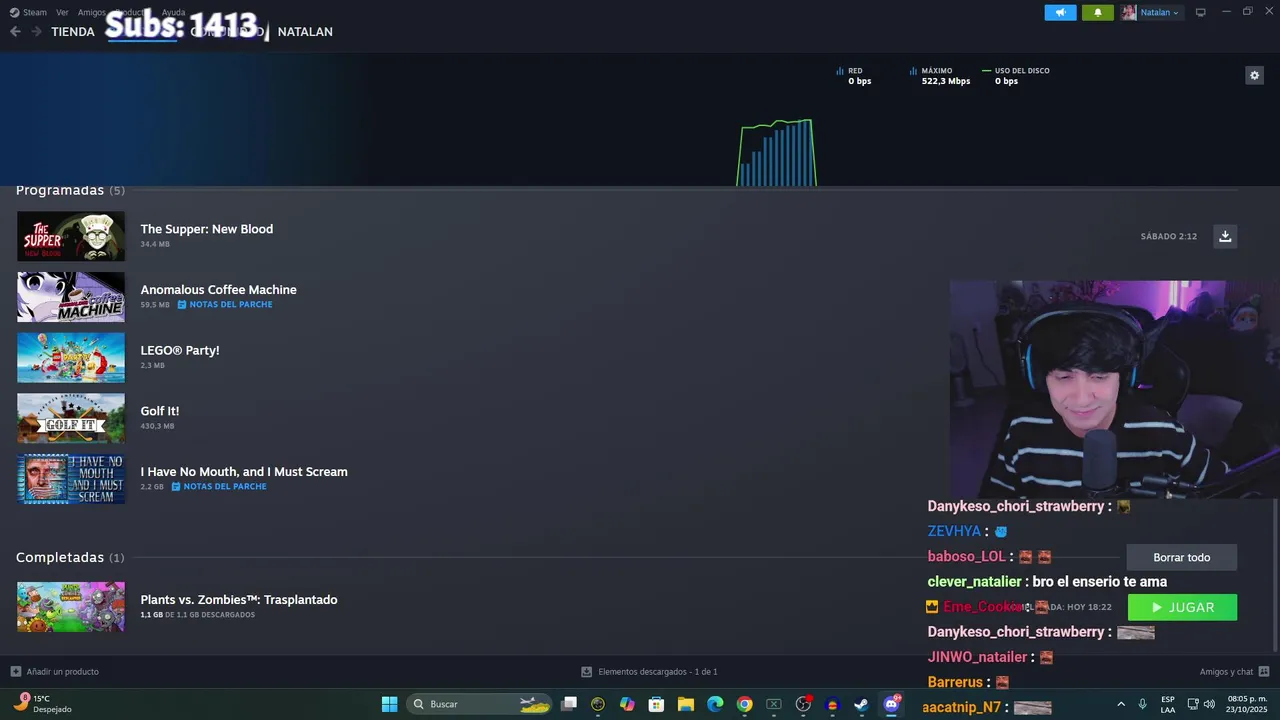Open Elementos descargados status

point(650,672)
